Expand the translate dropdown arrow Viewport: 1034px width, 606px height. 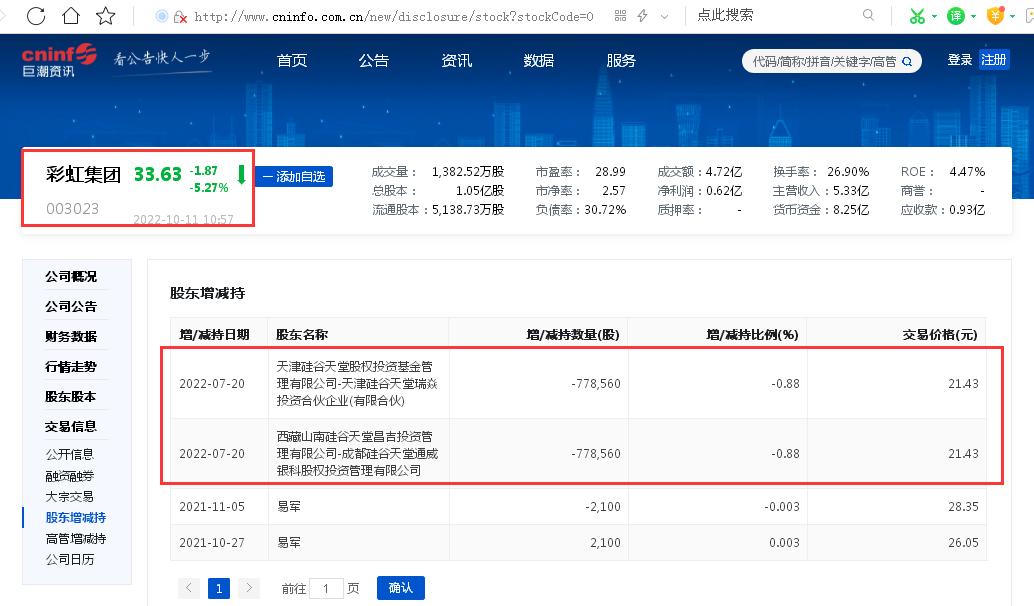pyautogui.click(x=973, y=16)
